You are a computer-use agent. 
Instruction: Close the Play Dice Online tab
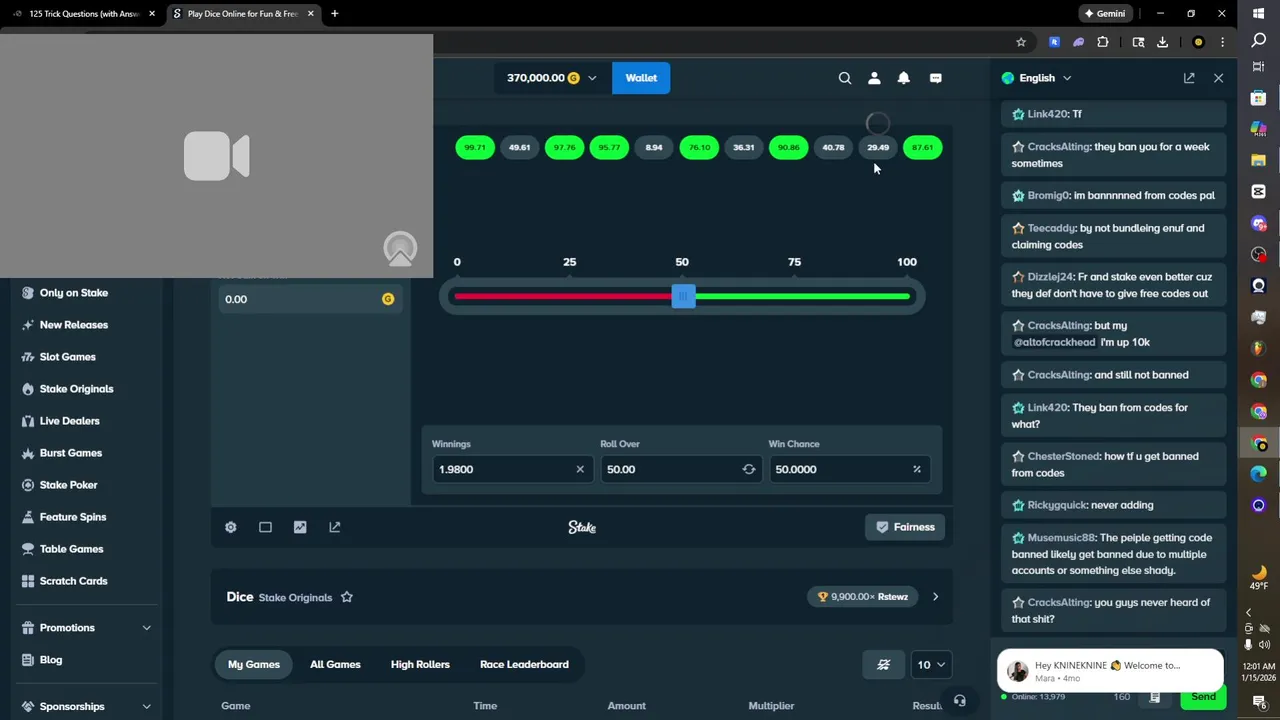(310, 13)
